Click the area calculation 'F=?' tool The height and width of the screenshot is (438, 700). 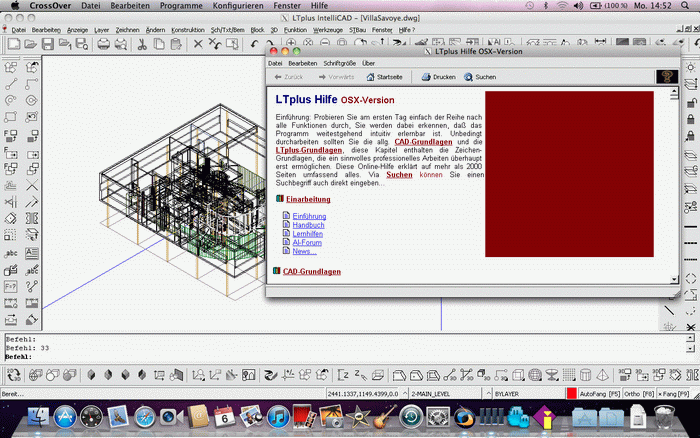(11, 286)
